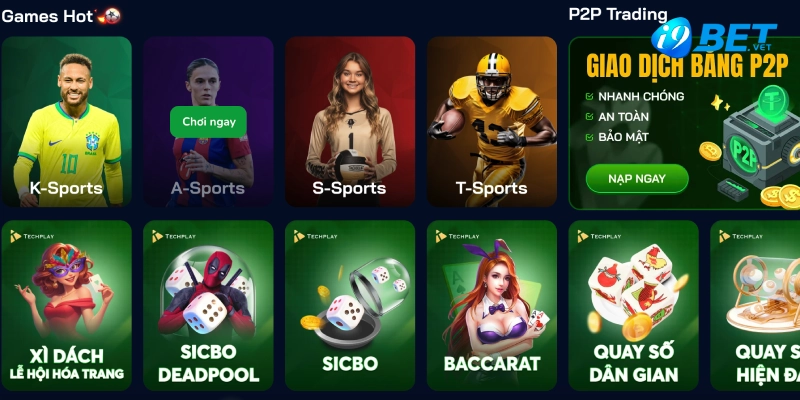Click the NẠP NGAY button

point(637,179)
